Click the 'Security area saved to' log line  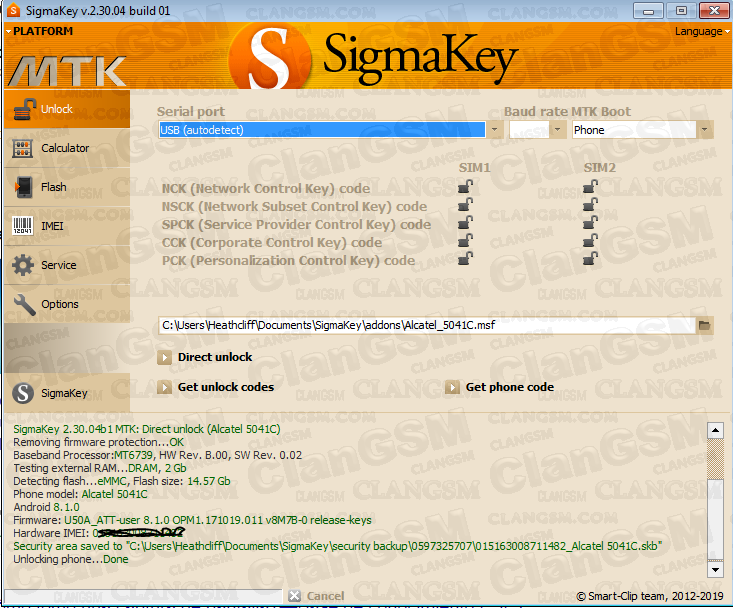[x=338, y=546]
